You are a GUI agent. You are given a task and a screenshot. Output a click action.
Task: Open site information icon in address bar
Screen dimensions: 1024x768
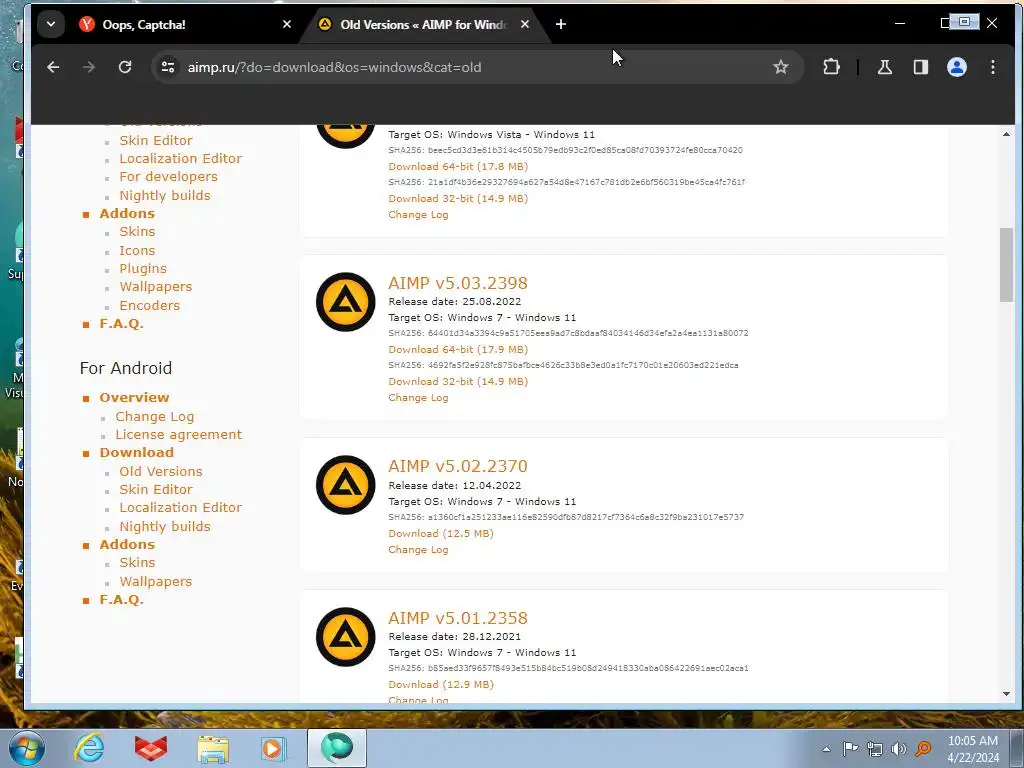point(168,67)
